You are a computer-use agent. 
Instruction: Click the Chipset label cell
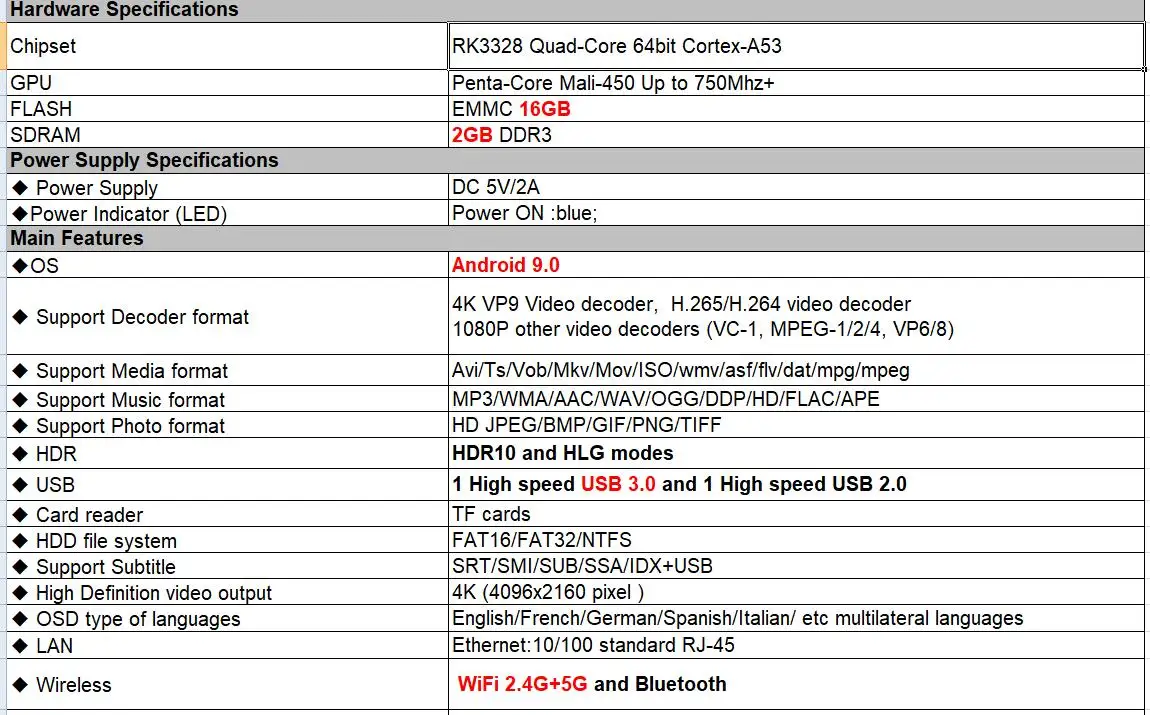click(227, 46)
